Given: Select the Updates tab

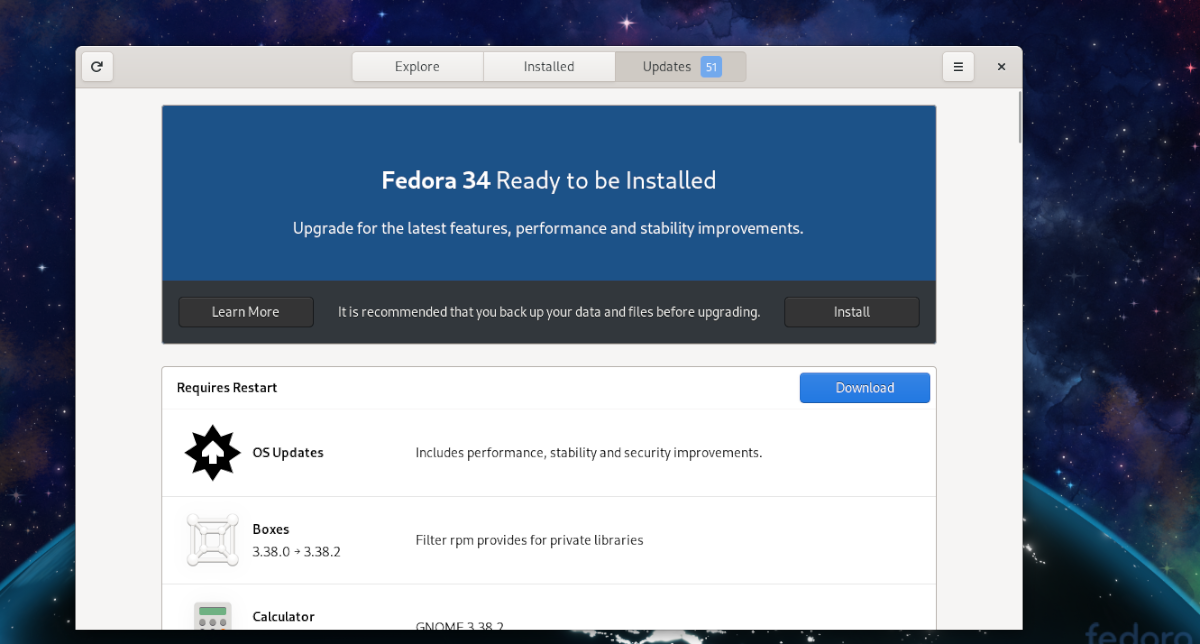Looking at the screenshot, I should pyautogui.click(x=681, y=67).
